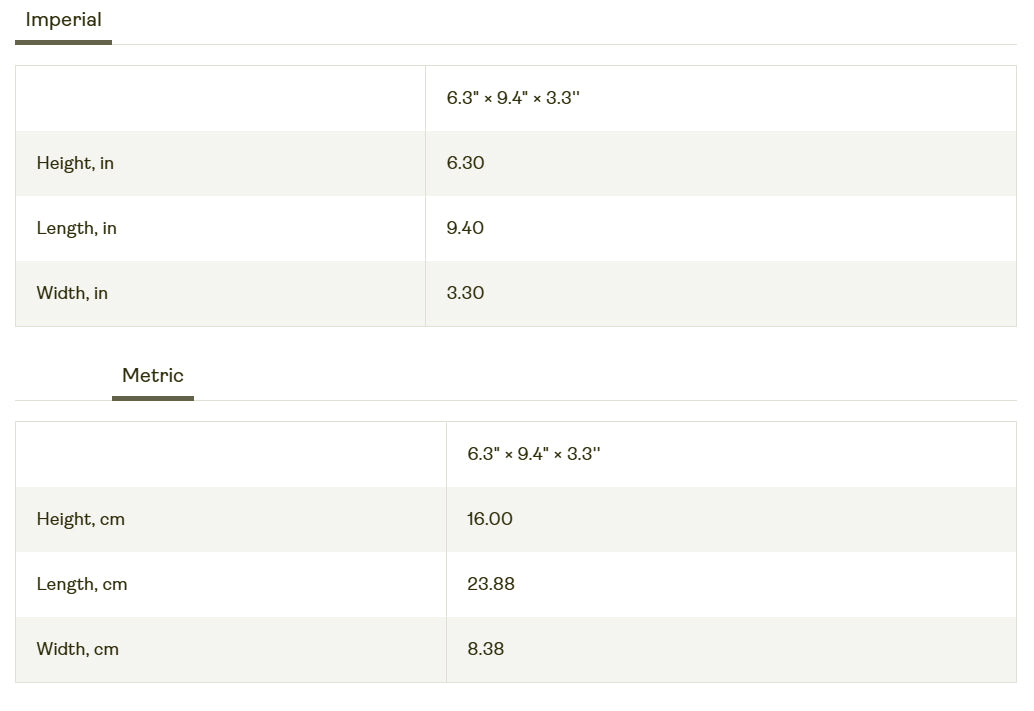Click the underline bar beneath Imperial tab
Screen dimensions: 1034x711
(63, 42)
